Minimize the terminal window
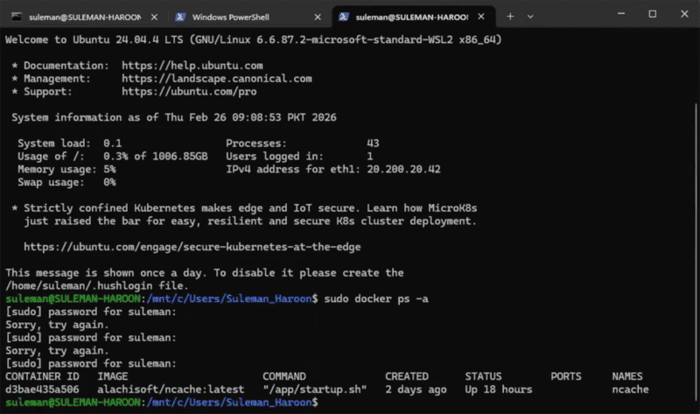The height and width of the screenshot is (414, 700). tap(621, 14)
